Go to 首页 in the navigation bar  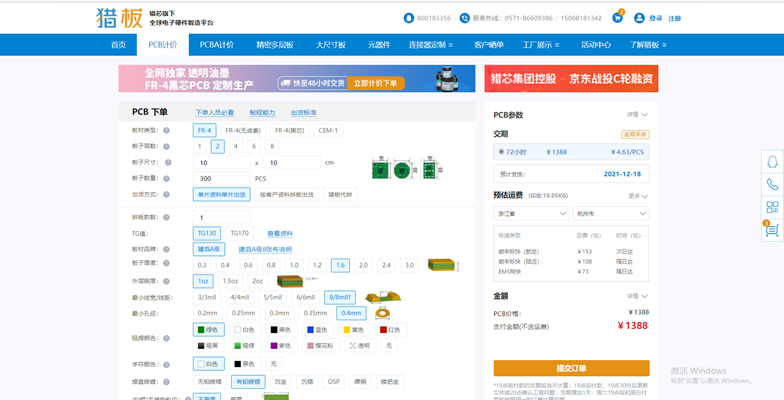point(118,45)
